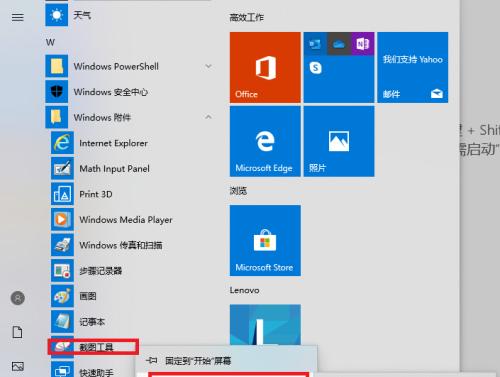The width and height of the screenshot is (500, 377).
Task: Open the 邮件 Mail tile
Action: point(413,67)
